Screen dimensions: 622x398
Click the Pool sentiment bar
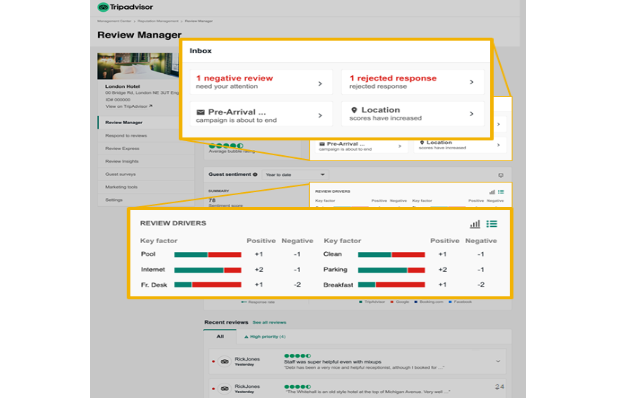pyautogui.click(x=208, y=255)
